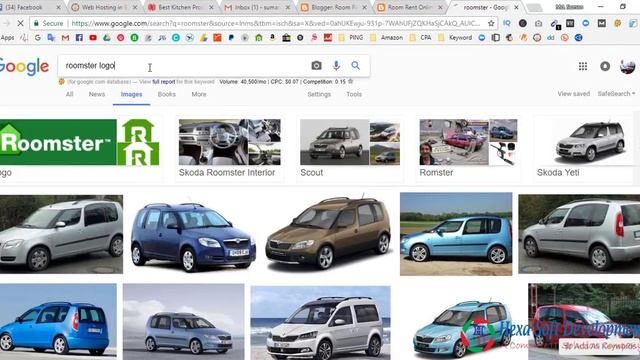The height and width of the screenshot is (360, 640).
Task: Select the Skoda Roomster Interior suggestion
Action: coord(230,149)
